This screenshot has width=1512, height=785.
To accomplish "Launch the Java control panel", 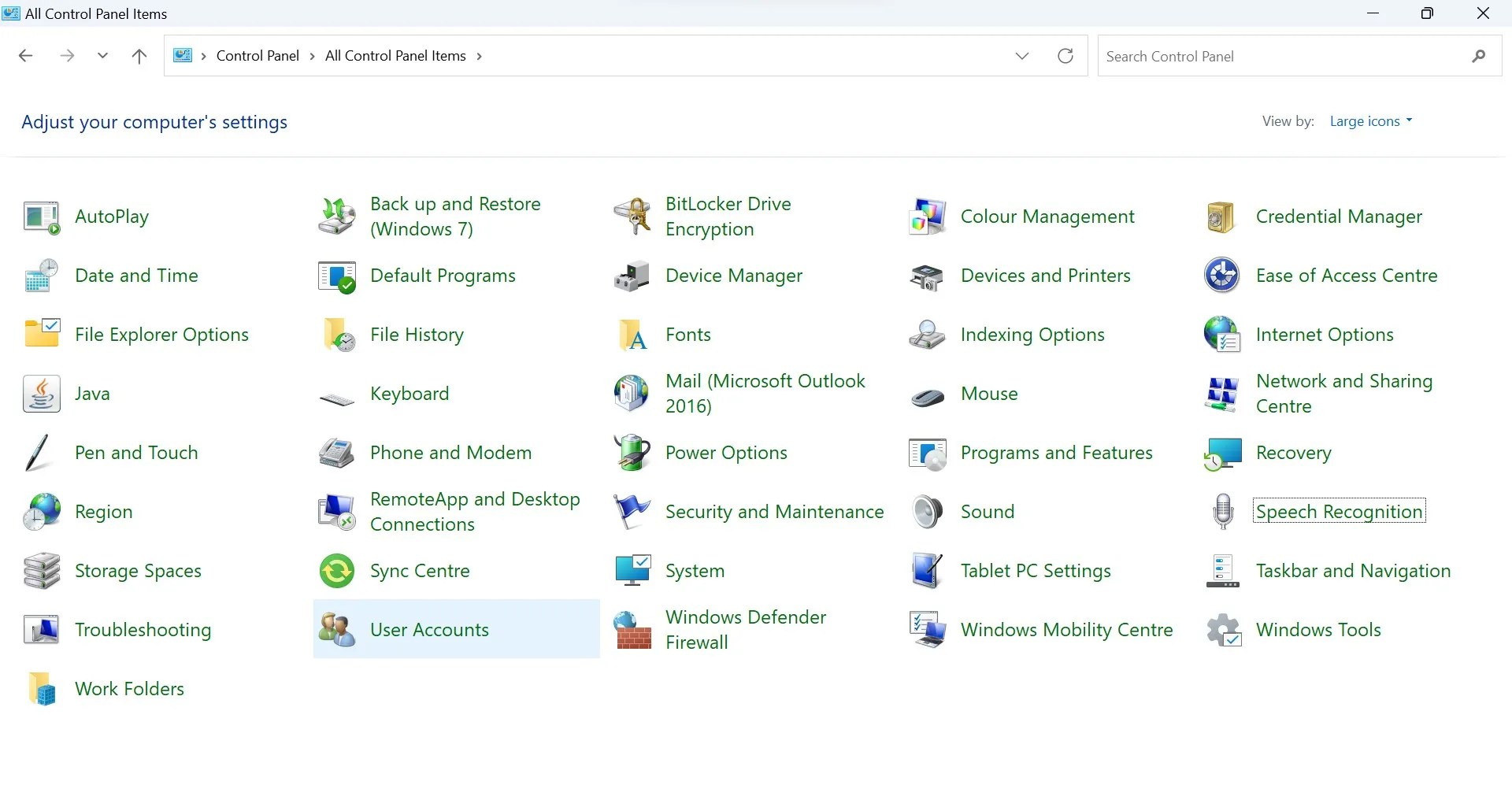I will point(92,394).
